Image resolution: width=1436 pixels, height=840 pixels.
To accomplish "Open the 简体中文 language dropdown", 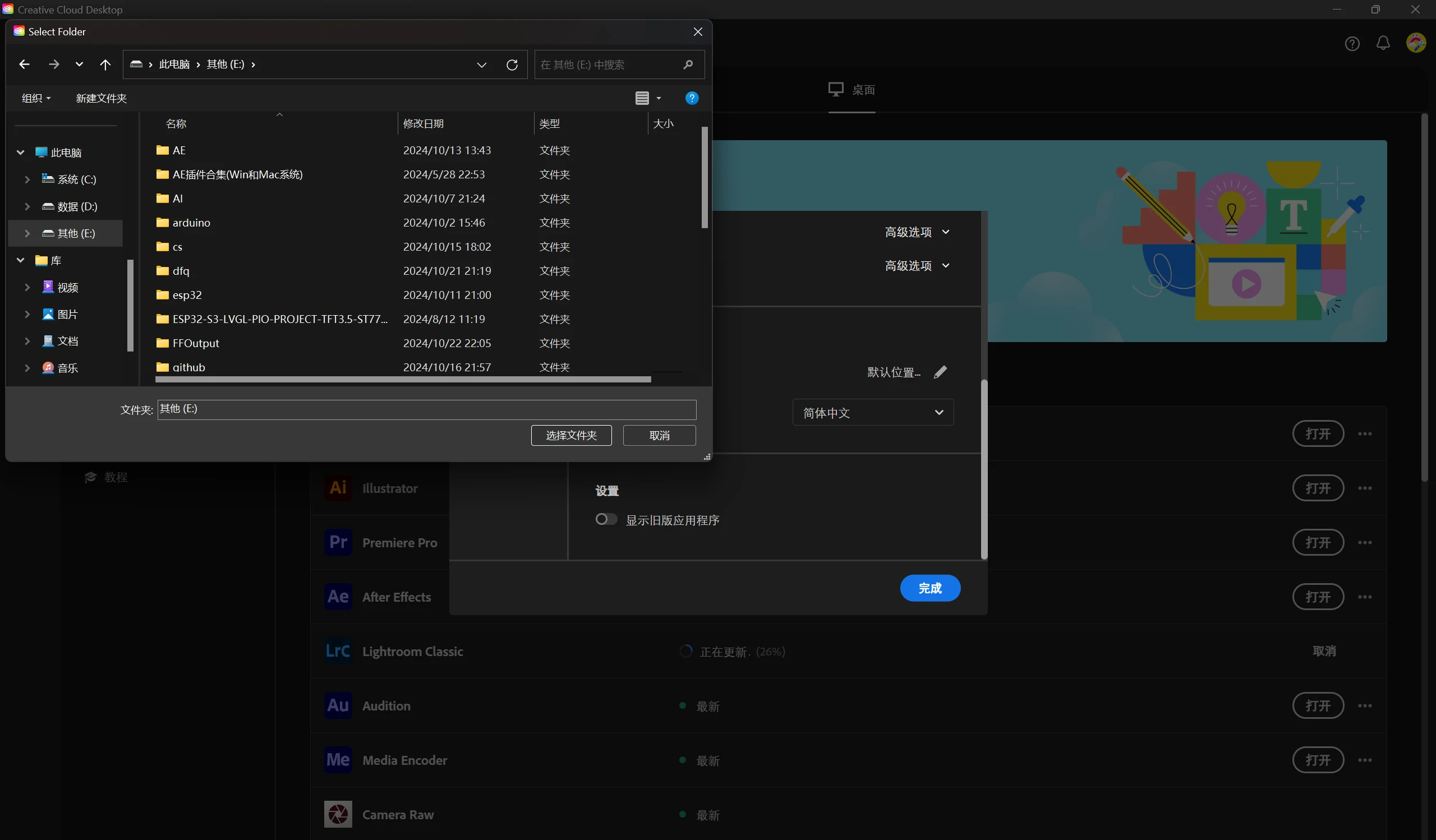I will pos(872,412).
